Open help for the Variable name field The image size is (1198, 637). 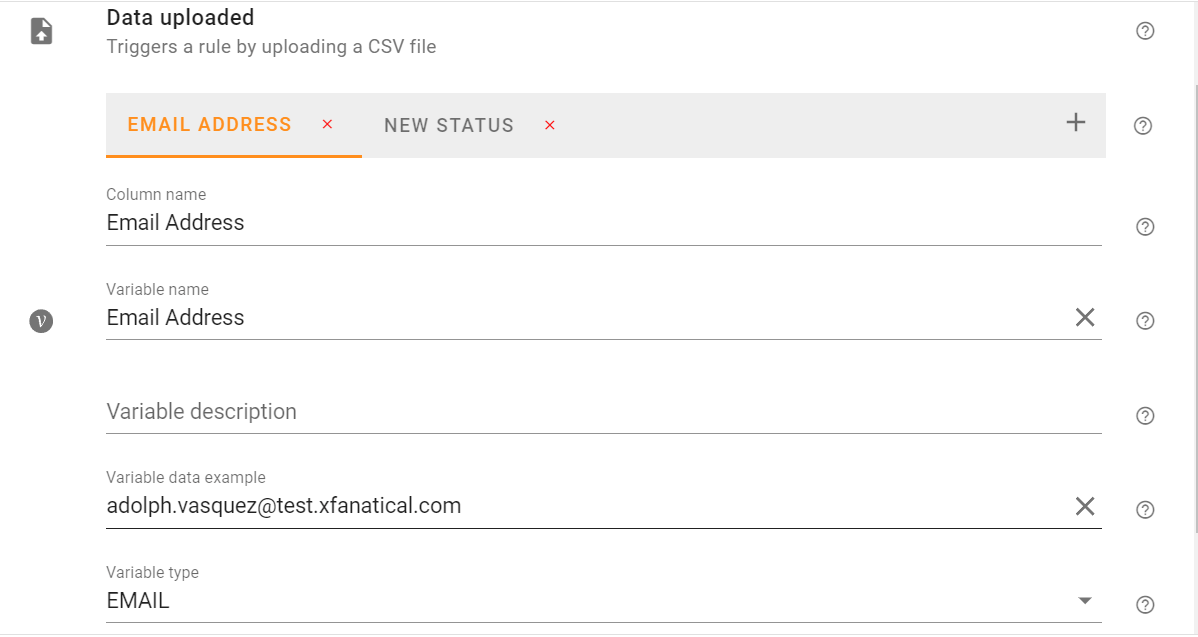point(1144,320)
